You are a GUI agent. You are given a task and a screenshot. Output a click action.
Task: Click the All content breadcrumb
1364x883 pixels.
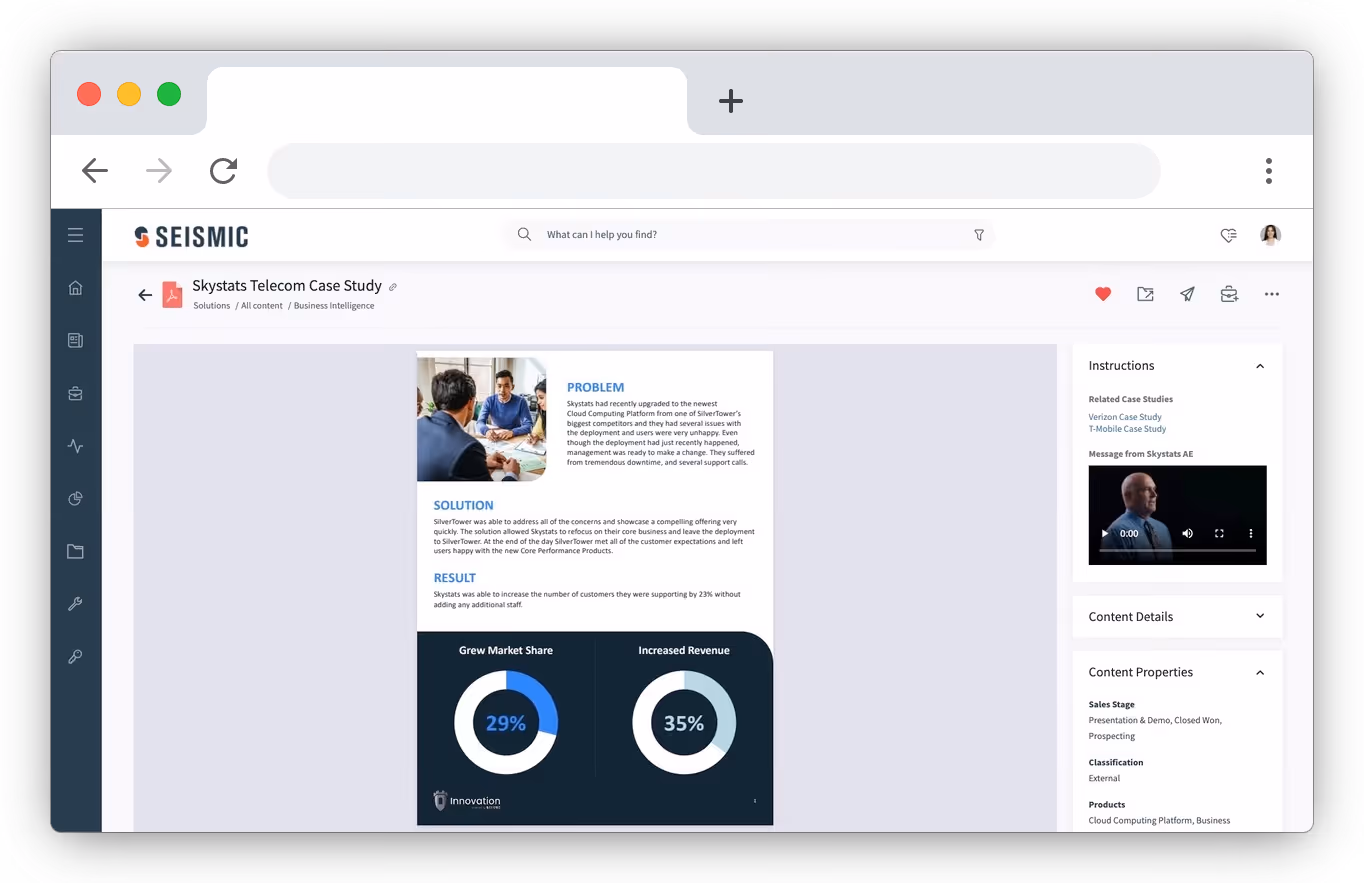tap(262, 306)
